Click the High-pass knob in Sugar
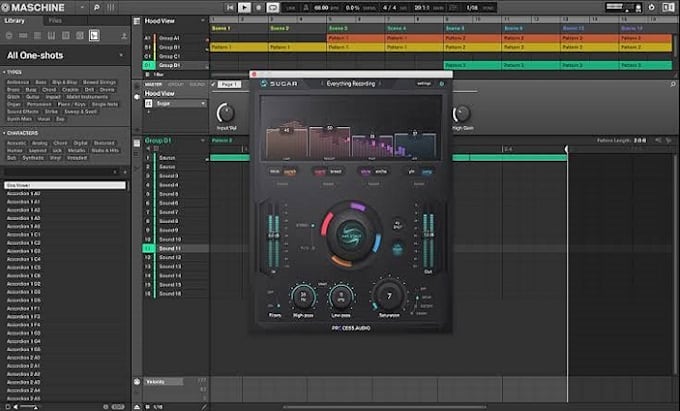680x411 pixels. tap(303, 297)
